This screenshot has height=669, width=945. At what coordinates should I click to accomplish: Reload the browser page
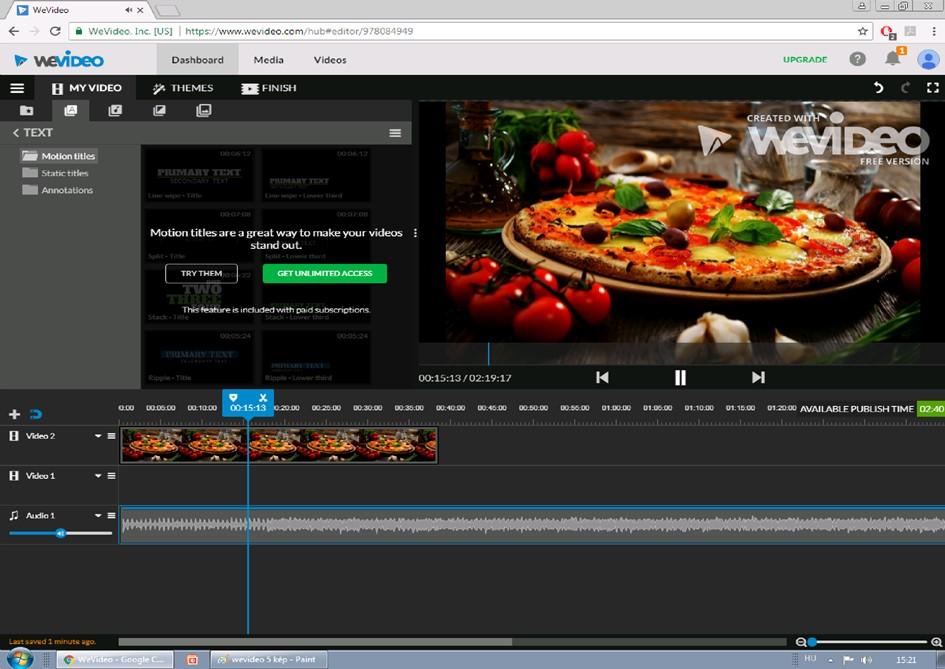(x=55, y=31)
